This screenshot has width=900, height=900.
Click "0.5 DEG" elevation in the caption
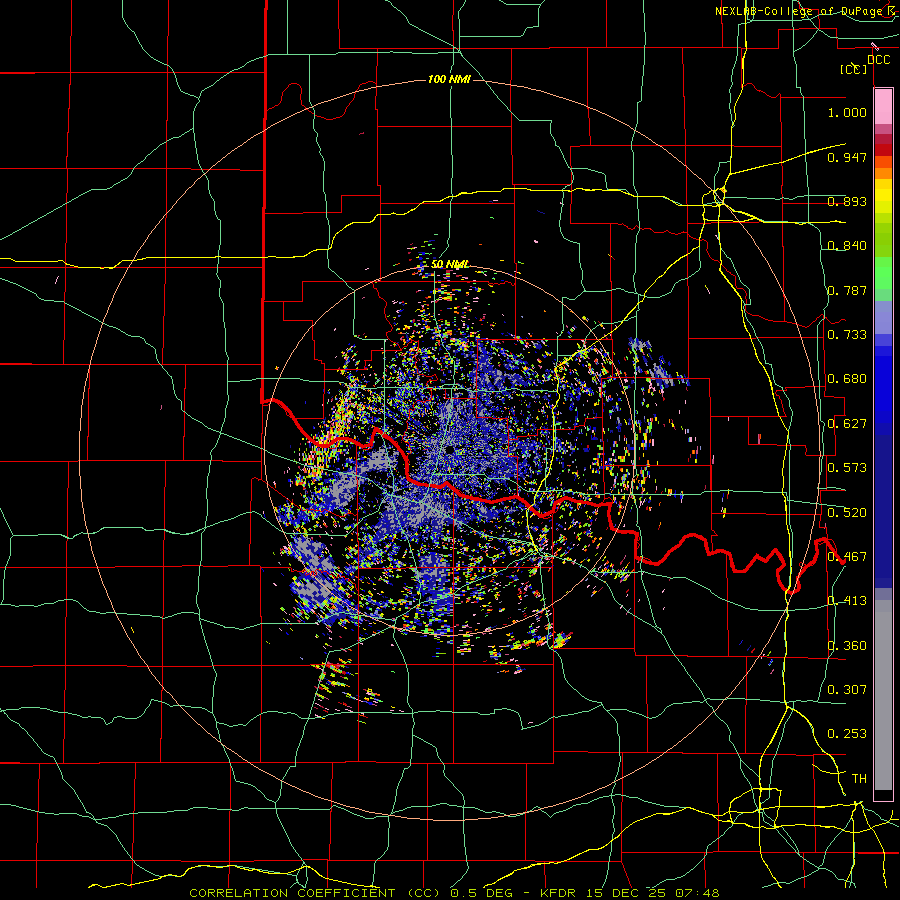pos(482,893)
